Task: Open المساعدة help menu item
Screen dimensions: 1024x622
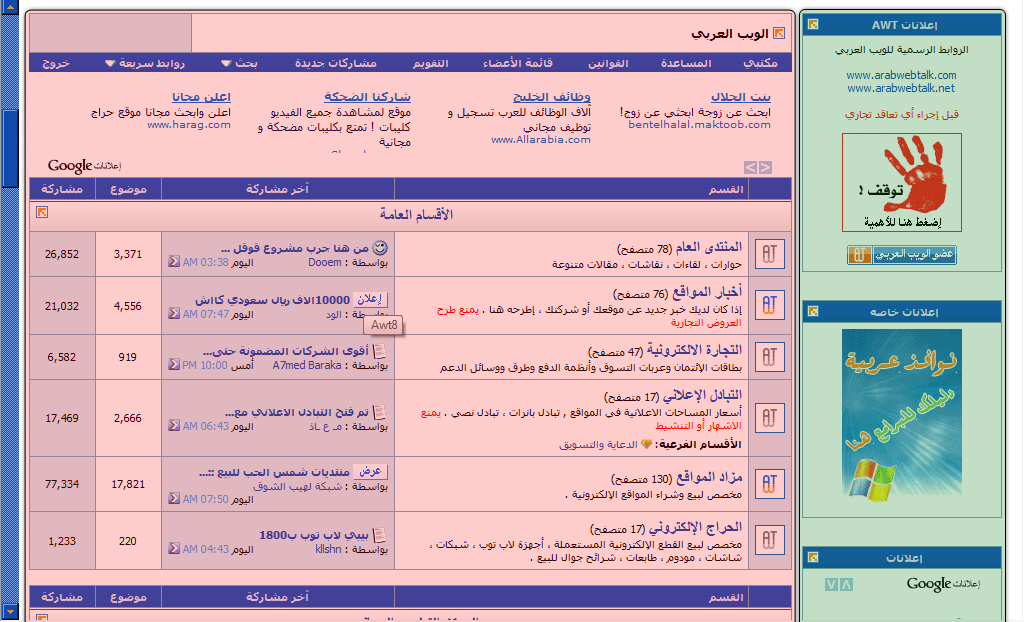Action: coord(686,63)
